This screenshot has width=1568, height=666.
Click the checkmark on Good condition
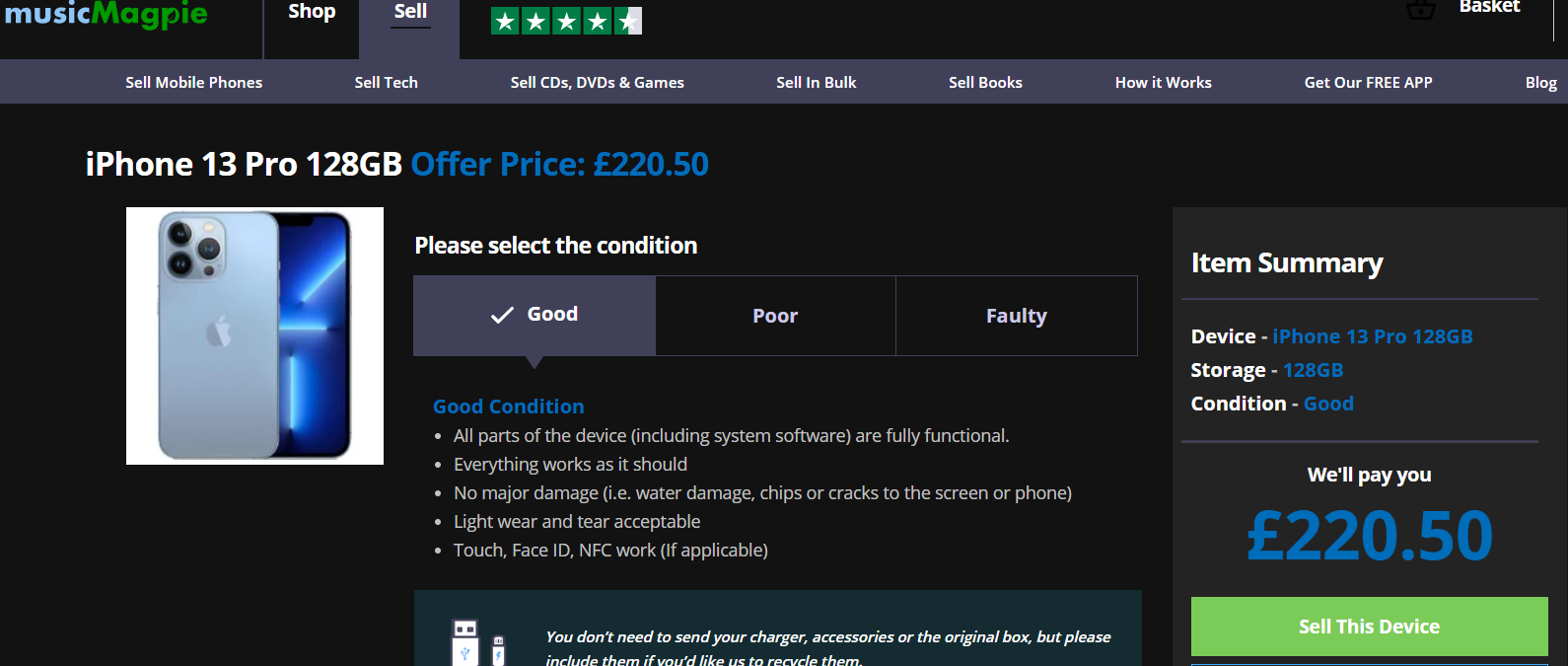(x=502, y=315)
